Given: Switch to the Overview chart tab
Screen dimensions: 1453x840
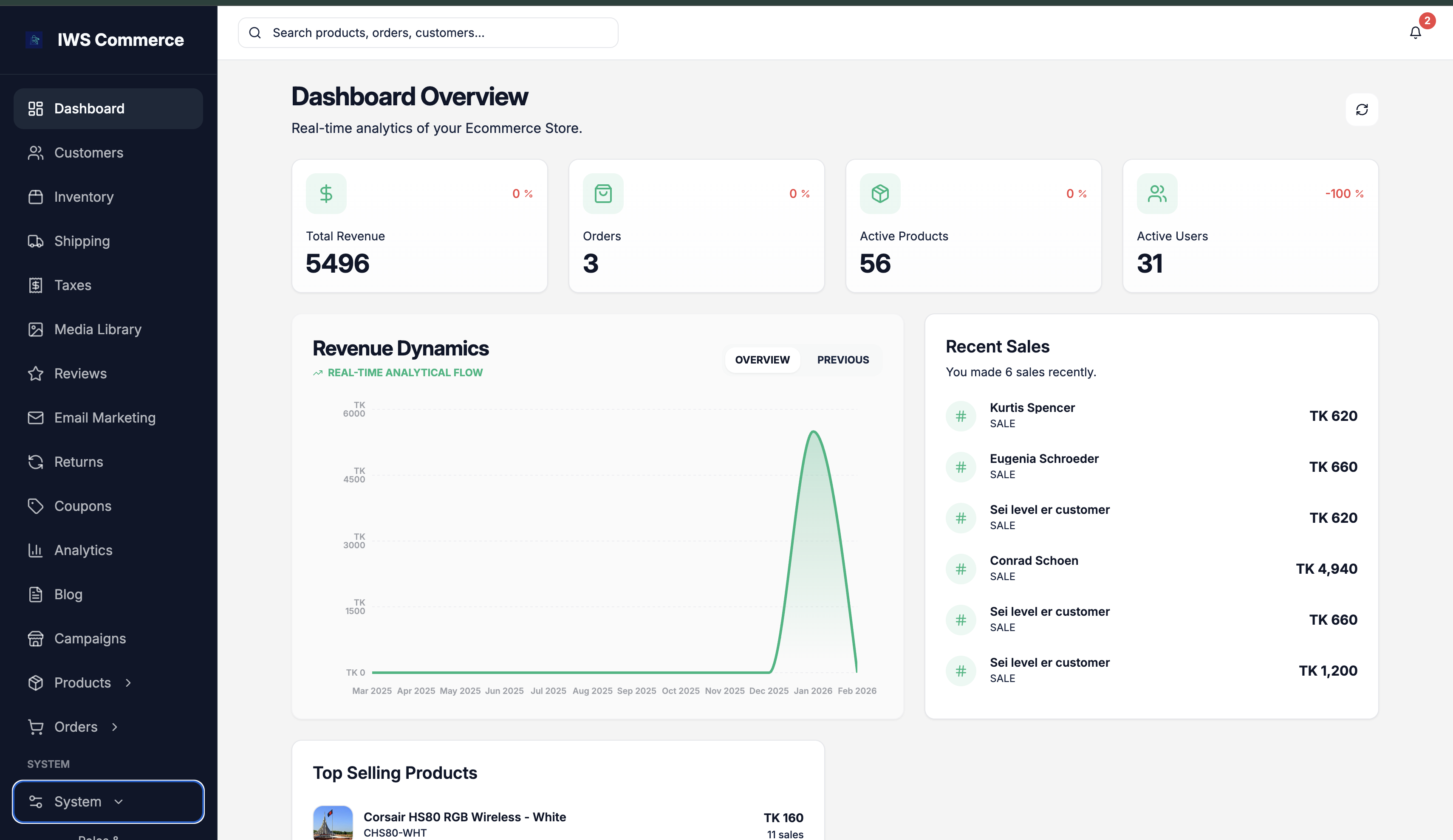Looking at the screenshot, I should click(x=762, y=360).
